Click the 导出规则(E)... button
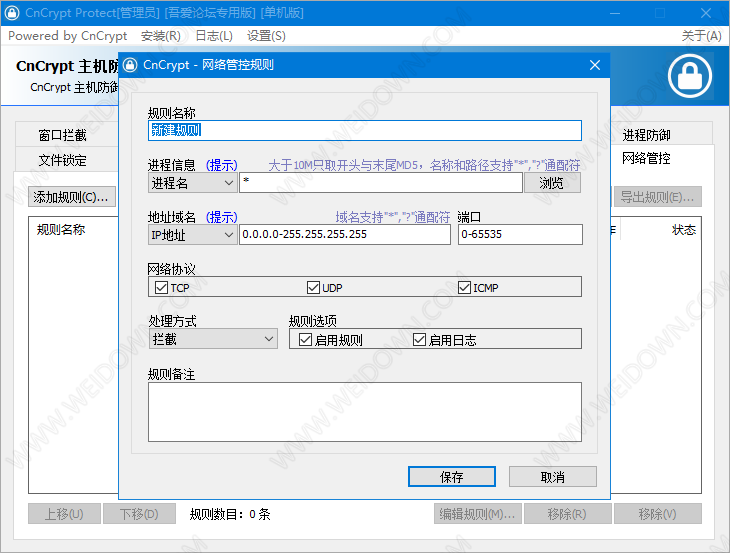The height and width of the screenshot is (553, 730). (658, 197)
